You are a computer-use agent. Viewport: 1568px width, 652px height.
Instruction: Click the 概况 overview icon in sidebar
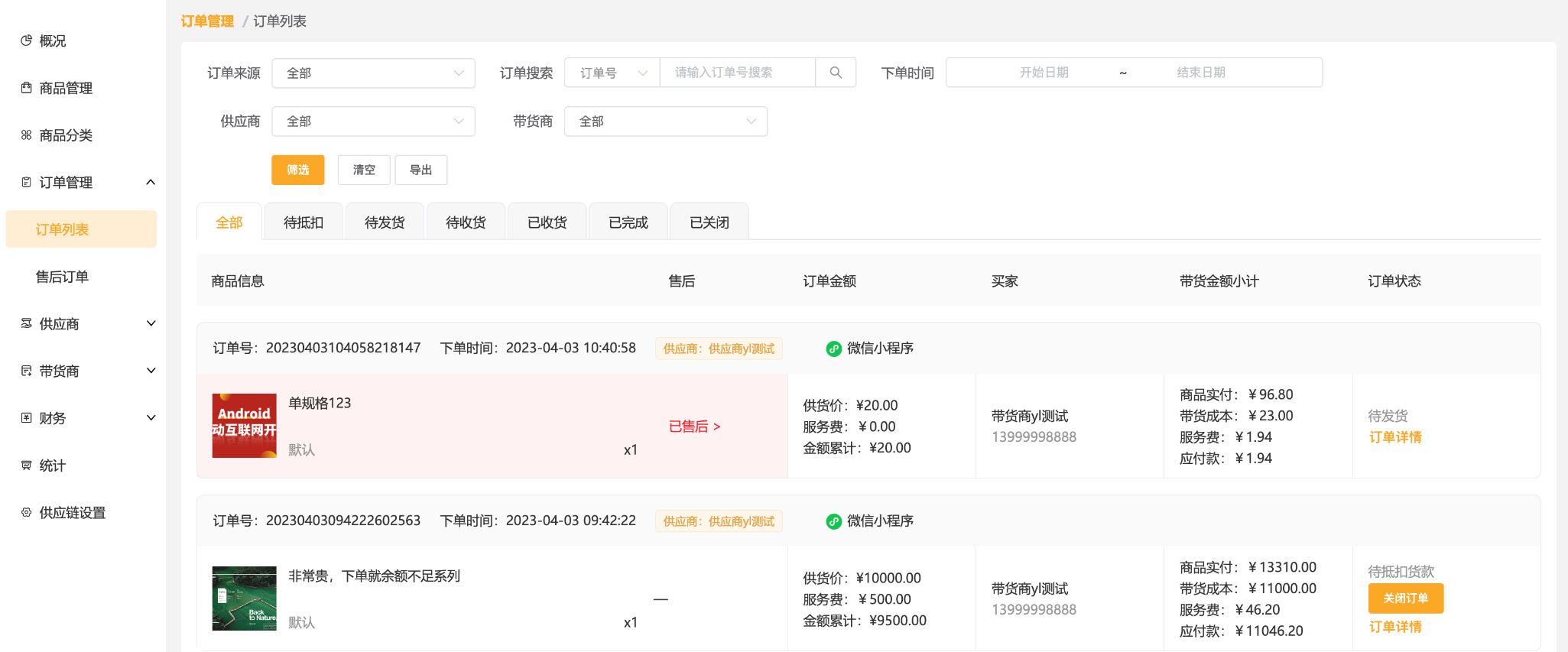[x=26, y=41]
